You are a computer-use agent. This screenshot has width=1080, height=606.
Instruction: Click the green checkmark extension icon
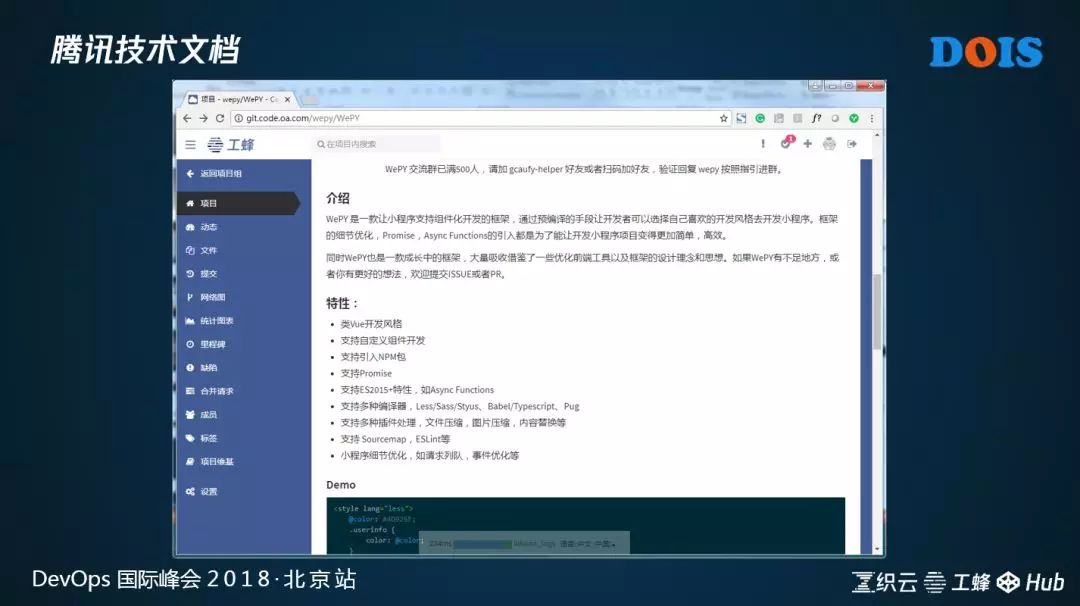853,118
